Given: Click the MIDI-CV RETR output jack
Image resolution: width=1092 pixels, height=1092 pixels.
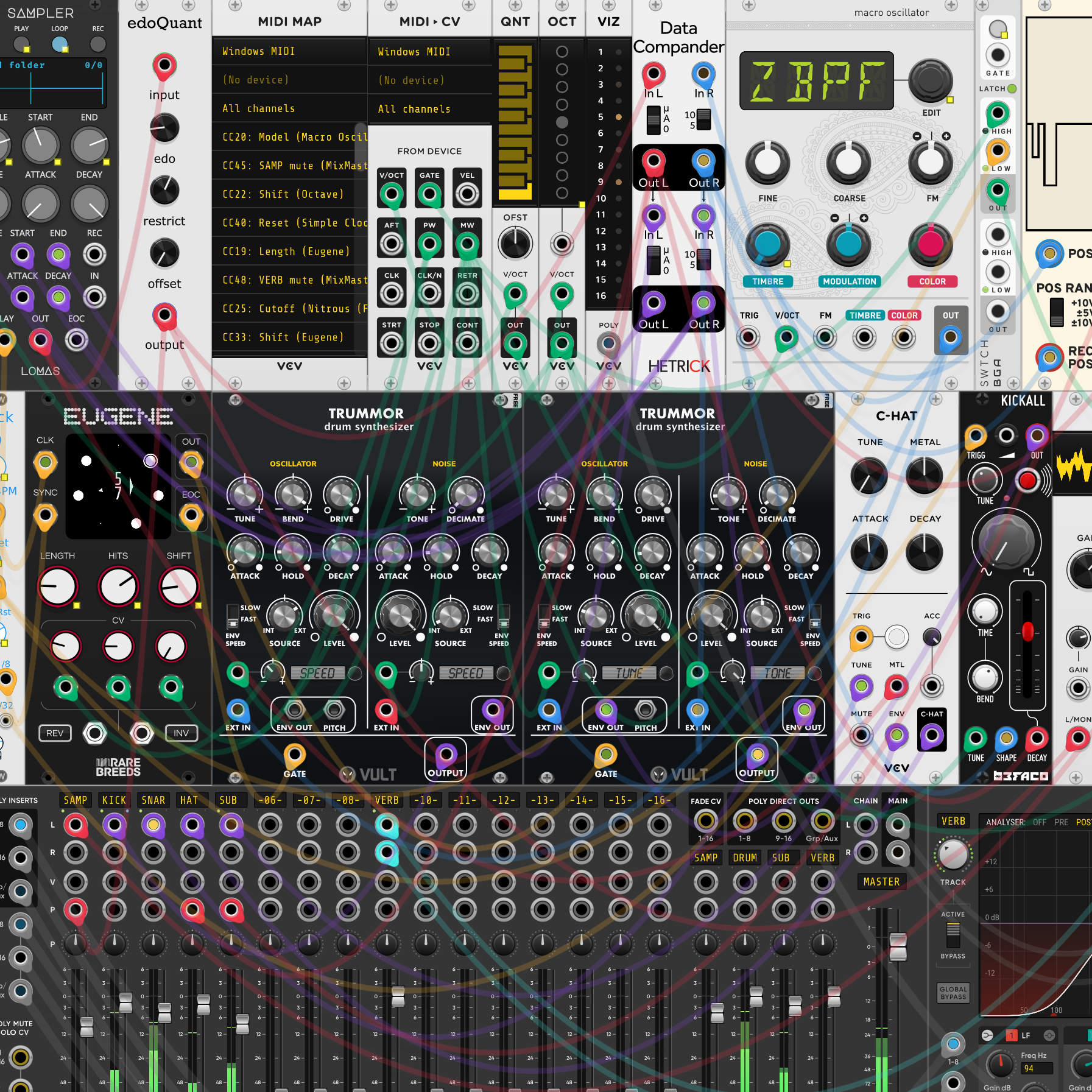Looking at the screenshot, I should (467, 294).
